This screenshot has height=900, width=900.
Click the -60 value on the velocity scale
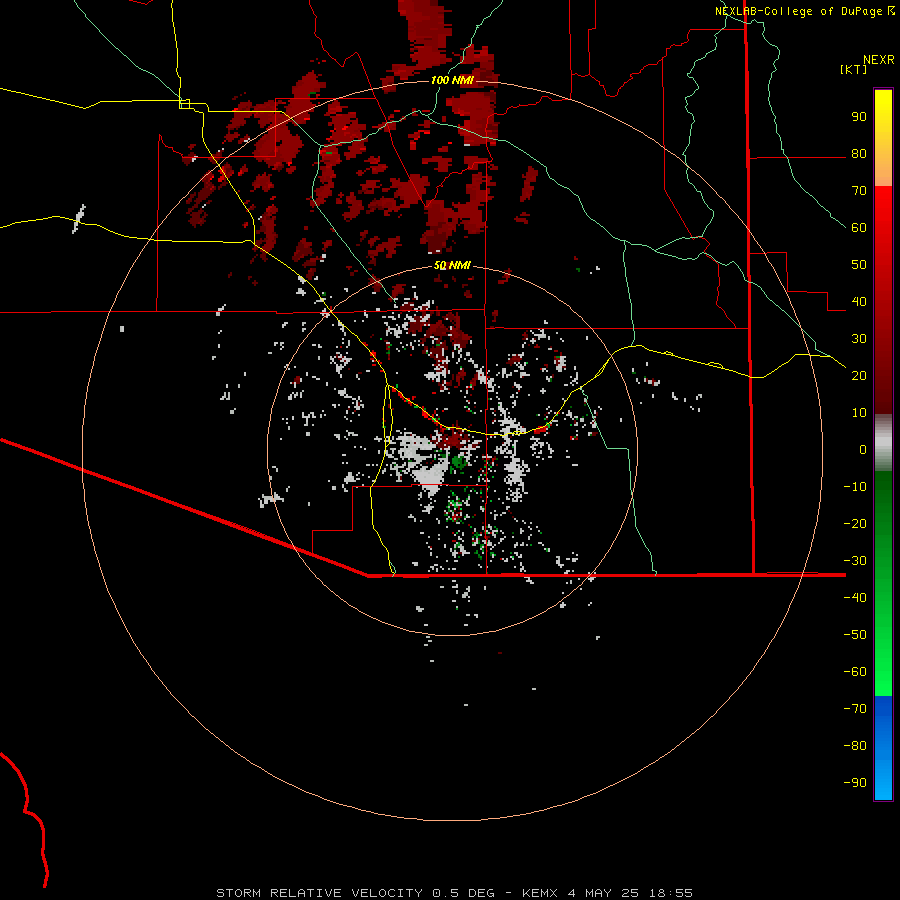pos(855,672)
